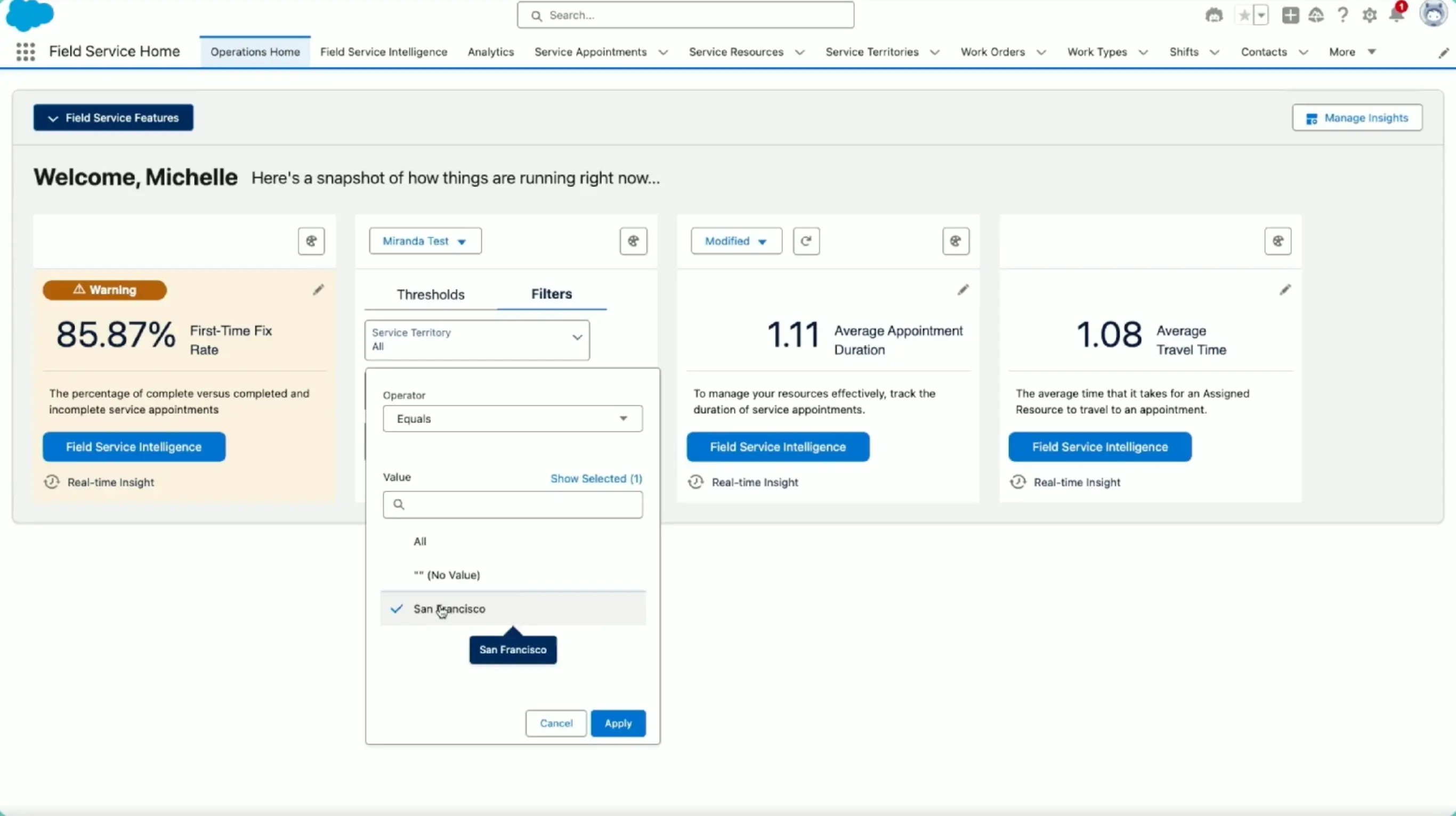Click Real-time Insight clock icon on Travel Time card
The image size is (1456, 816).
tap(1018, 482)
